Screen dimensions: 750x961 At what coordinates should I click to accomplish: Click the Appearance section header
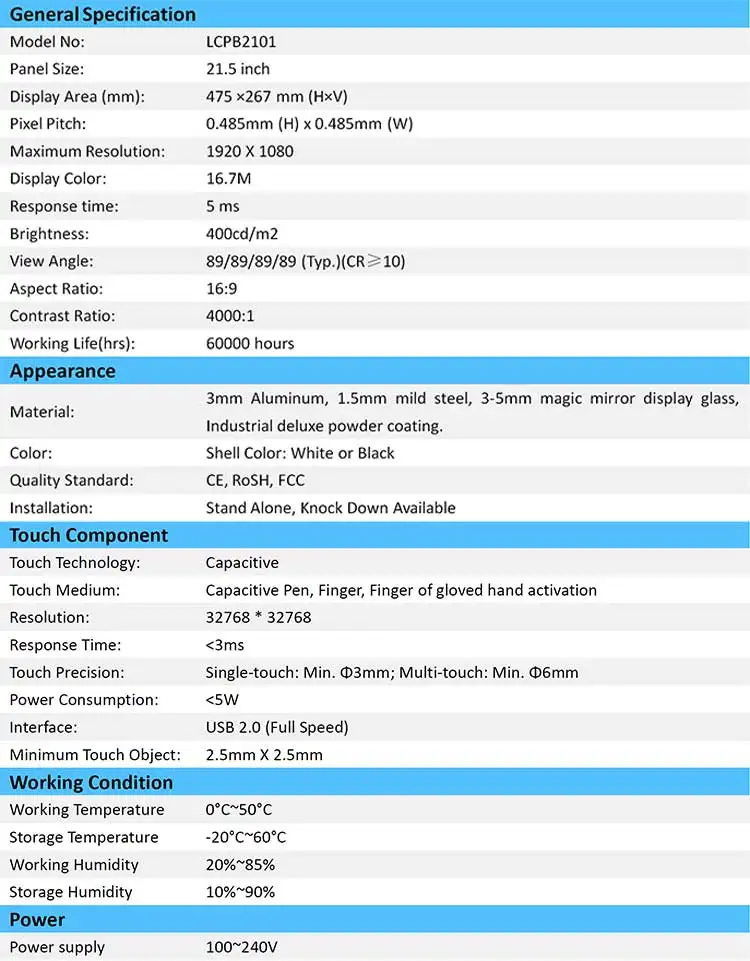(x=62, y=371)
